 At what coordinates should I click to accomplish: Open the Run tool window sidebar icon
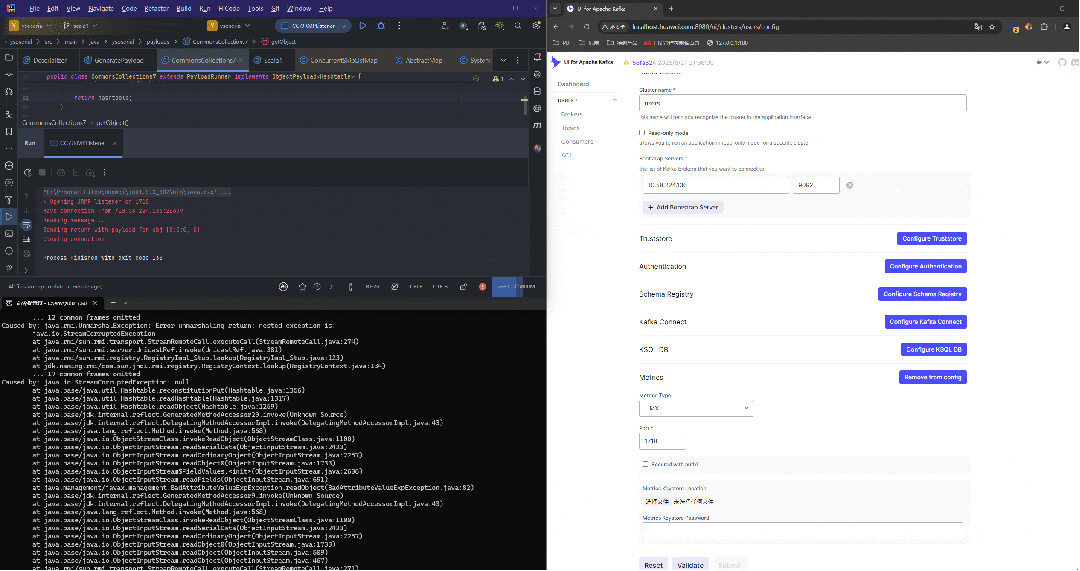point(9,216)
